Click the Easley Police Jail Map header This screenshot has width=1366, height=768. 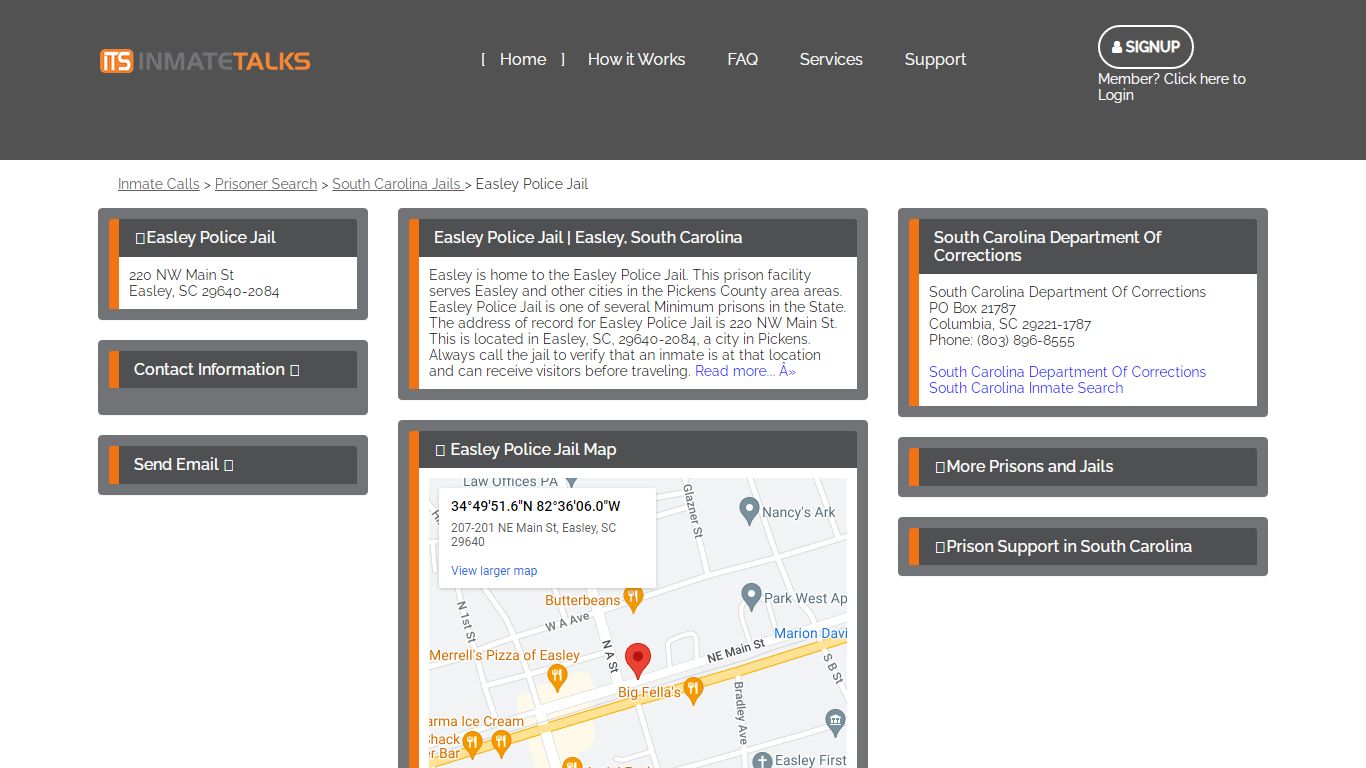click(x=633, y=450)
